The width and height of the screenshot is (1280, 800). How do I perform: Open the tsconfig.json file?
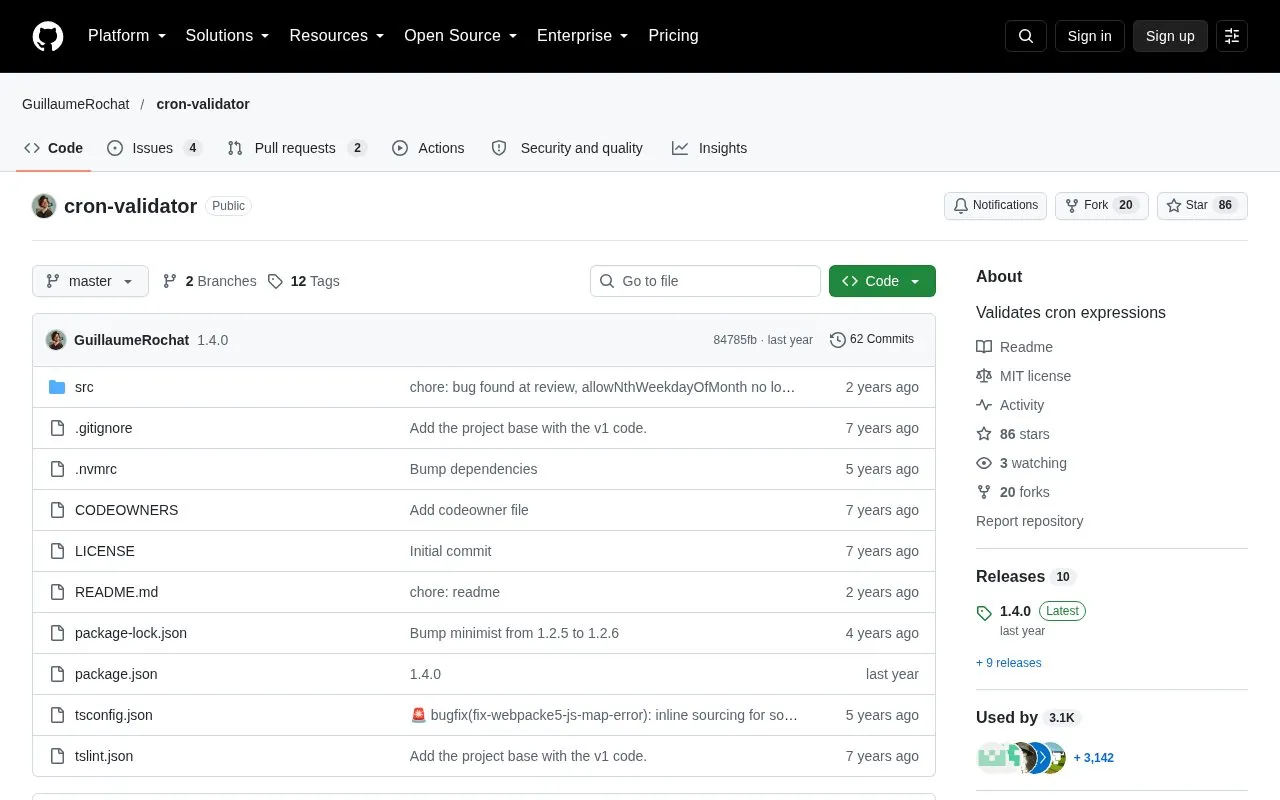(114, 715)
